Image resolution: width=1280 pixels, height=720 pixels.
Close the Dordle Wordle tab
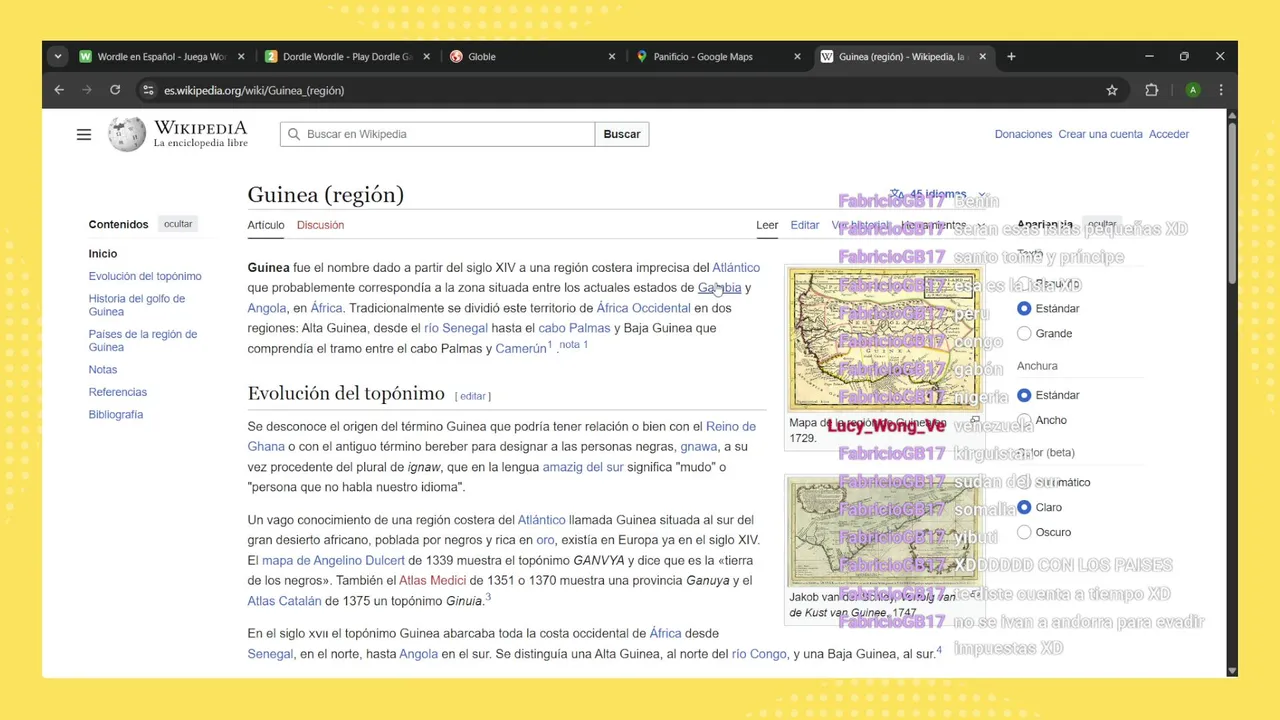click(427, 57)
